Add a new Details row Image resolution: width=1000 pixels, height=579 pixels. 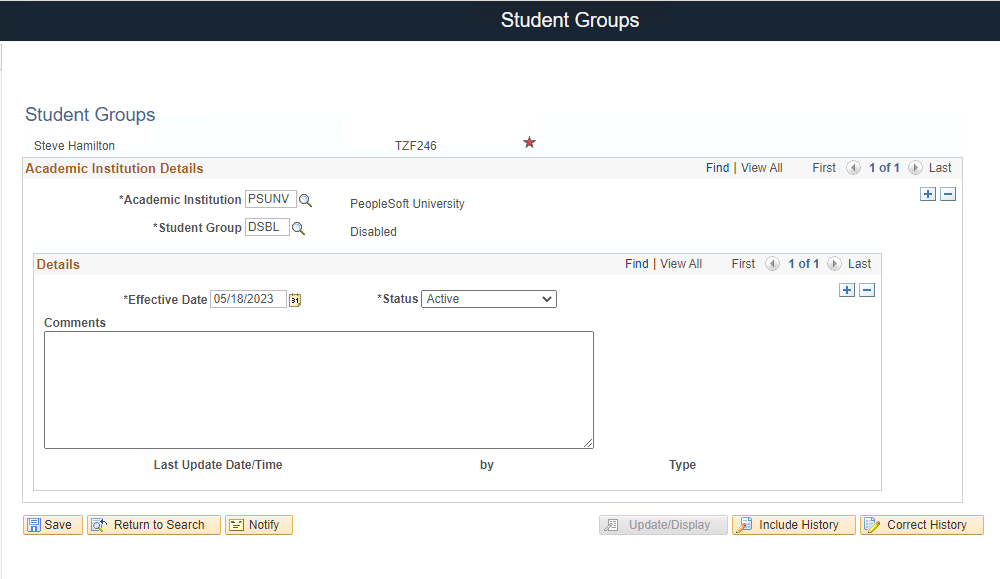[x=847, y=290]
